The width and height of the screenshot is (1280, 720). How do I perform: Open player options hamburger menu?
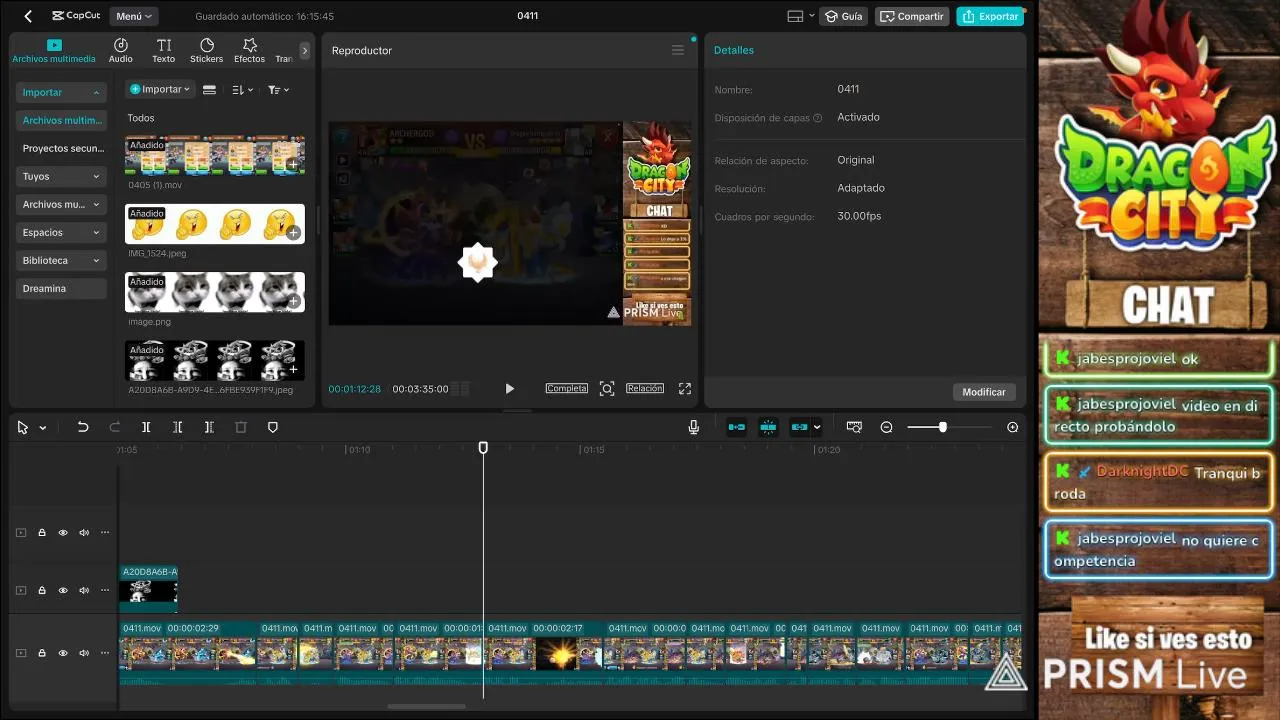[x=678, y=50]
